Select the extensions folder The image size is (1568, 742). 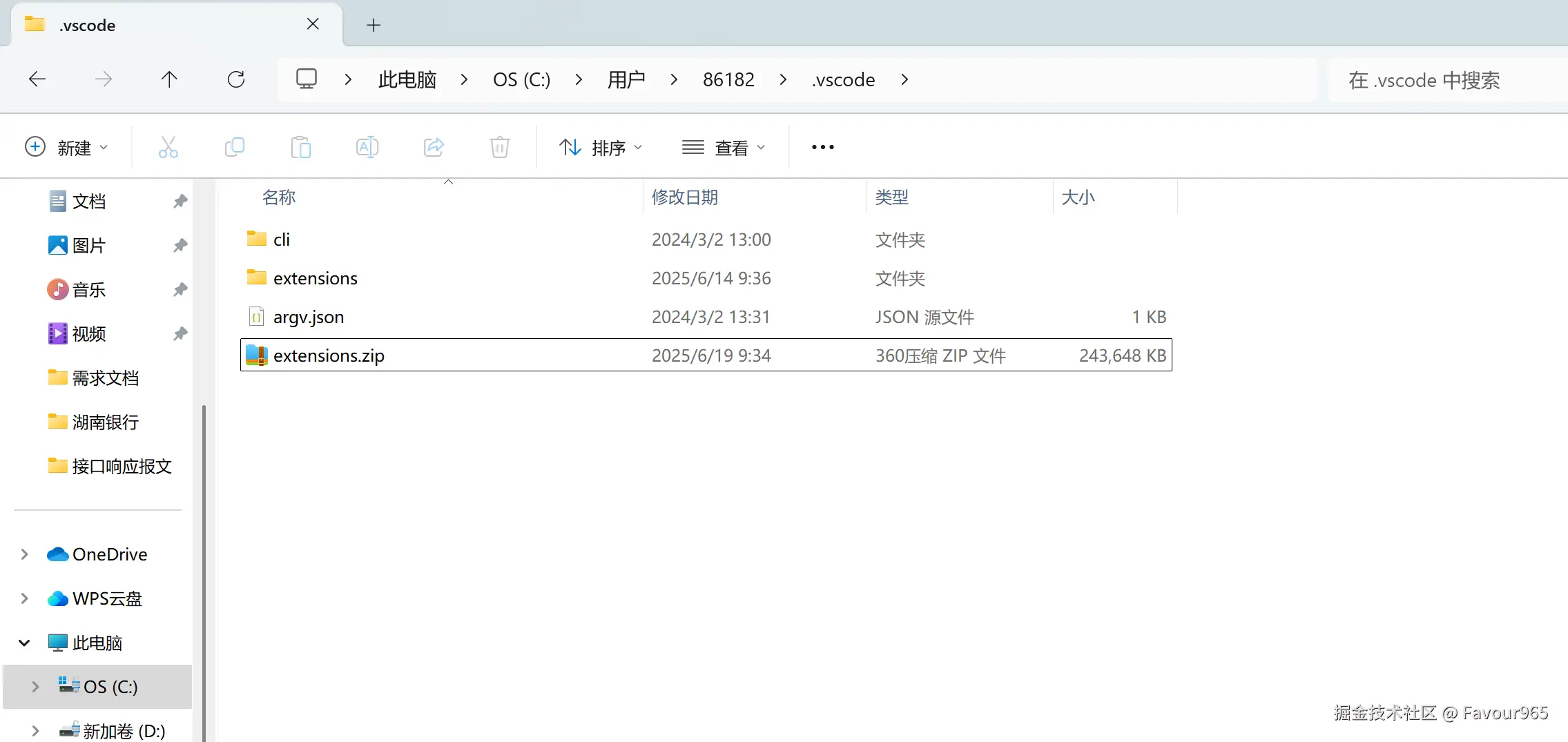706,278
